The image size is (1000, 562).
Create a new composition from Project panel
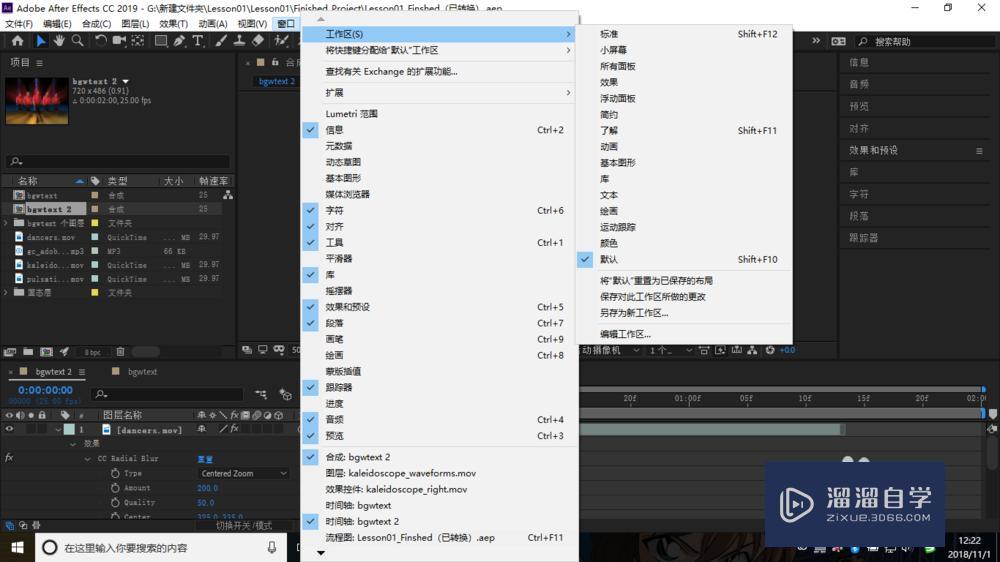pyautogui.click(x=46, y=351)
